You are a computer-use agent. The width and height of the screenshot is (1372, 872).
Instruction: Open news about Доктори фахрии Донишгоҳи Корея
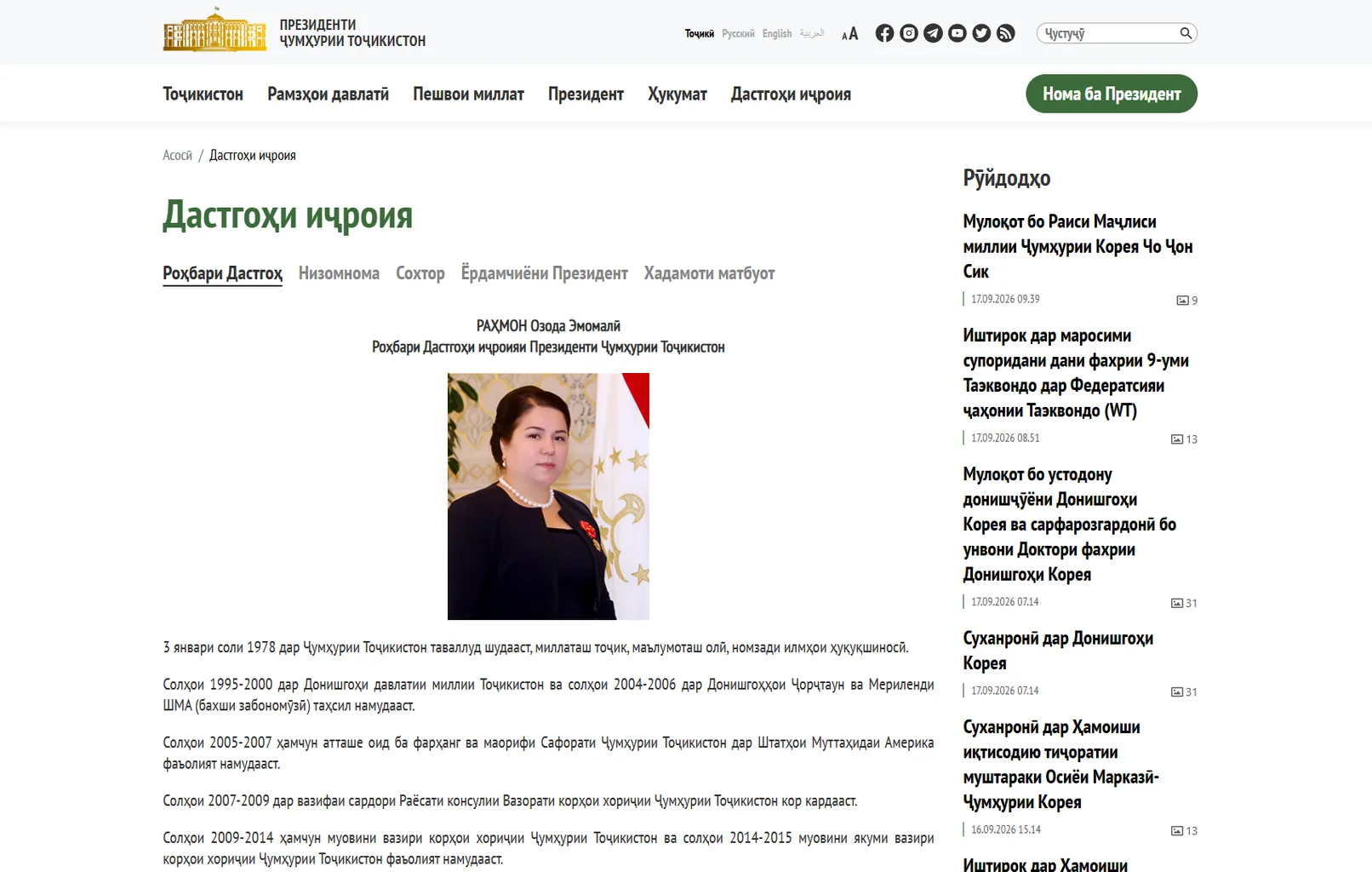tap(1070, 525)
